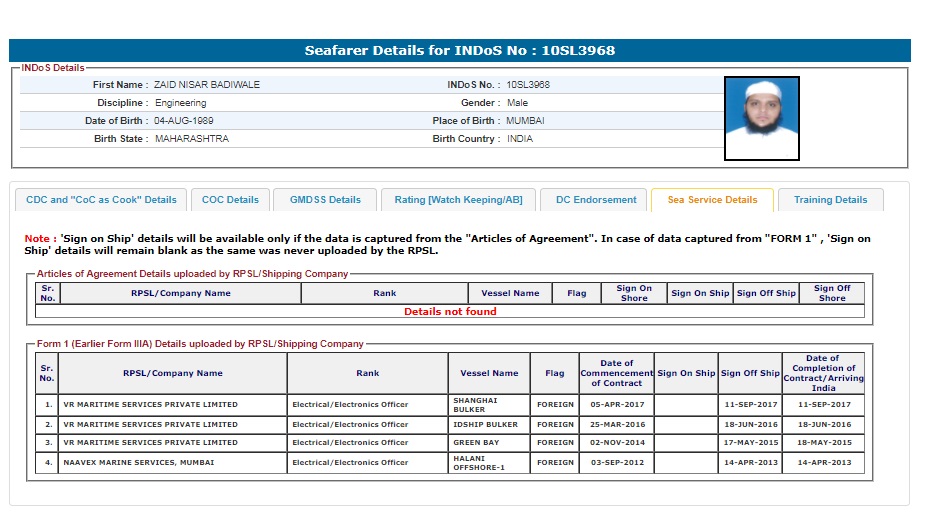Screen dimensions: 951x516
Task: Click the Date of Birth value 04-AUG-1989
Action: pyautogui.click(x=183, y=121)
